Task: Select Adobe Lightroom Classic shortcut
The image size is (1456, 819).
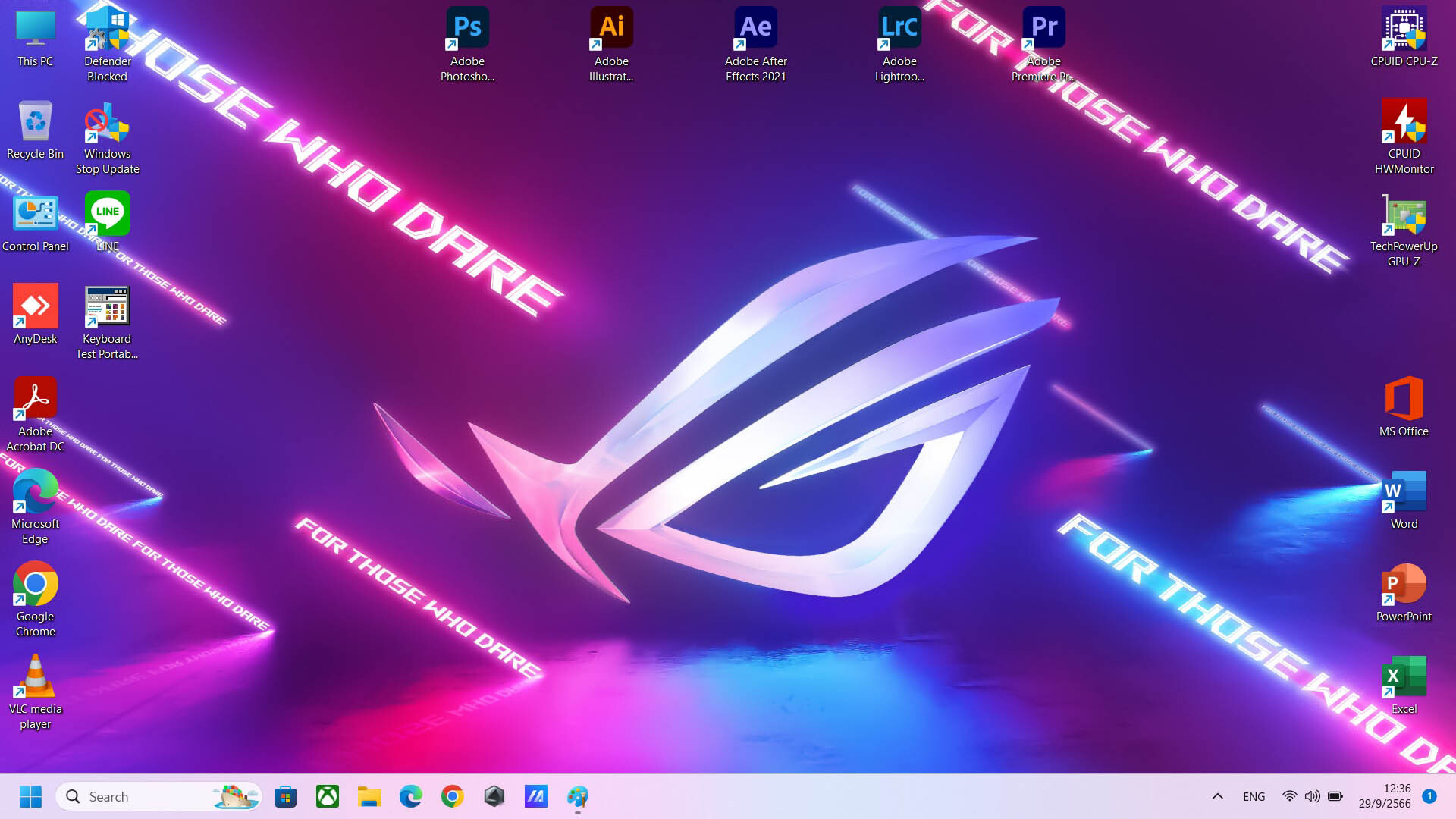Action: click(899, 44)
